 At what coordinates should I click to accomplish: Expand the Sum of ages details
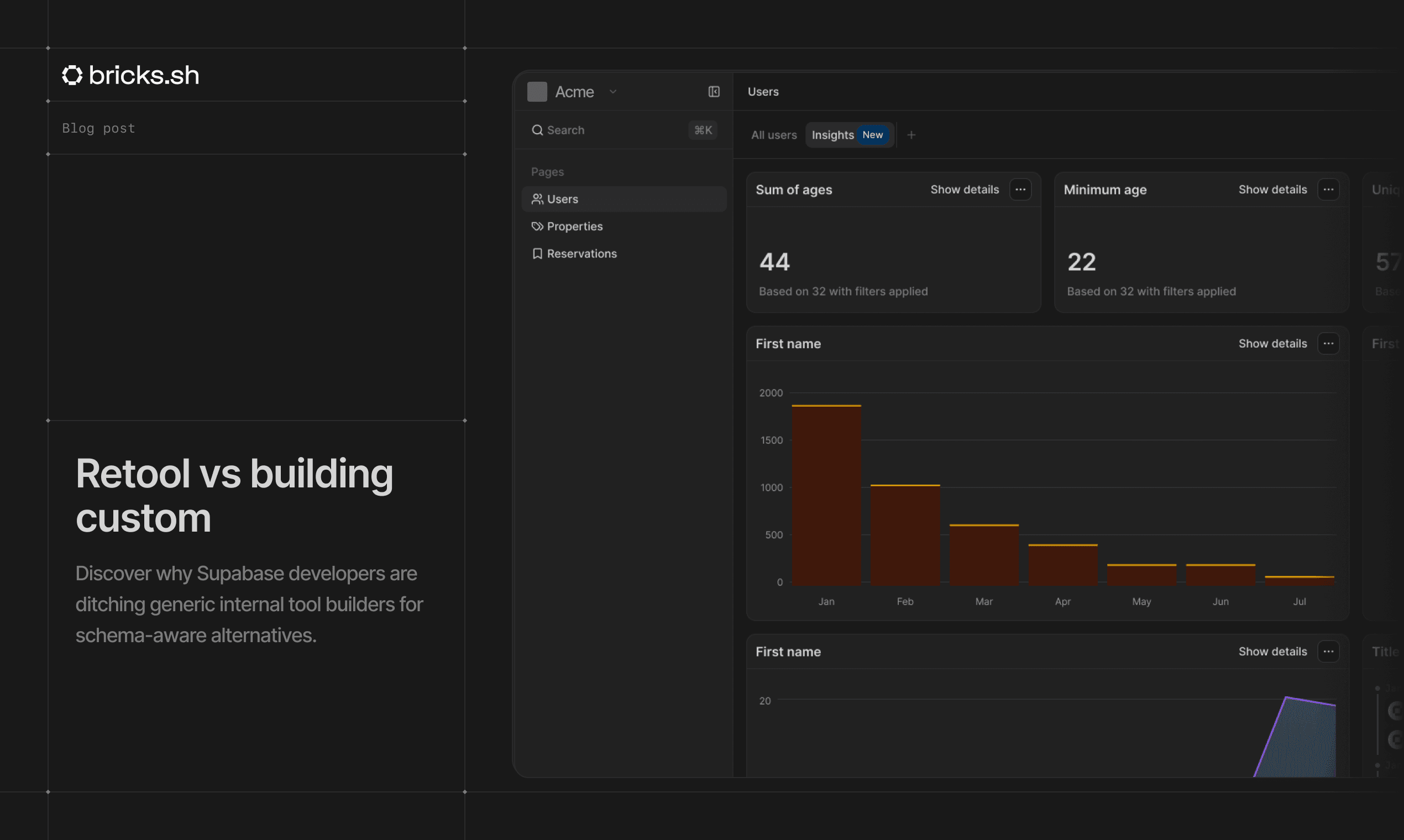point(964,190)
